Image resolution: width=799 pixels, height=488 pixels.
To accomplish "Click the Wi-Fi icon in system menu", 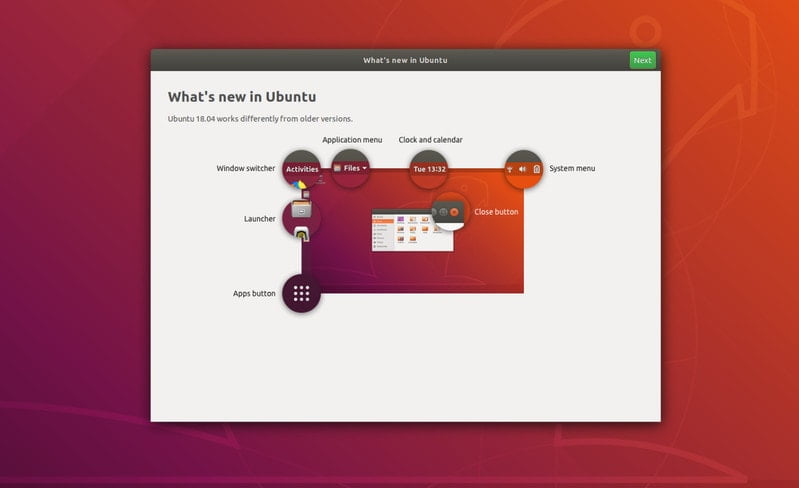I will click(x=510, y=169).
